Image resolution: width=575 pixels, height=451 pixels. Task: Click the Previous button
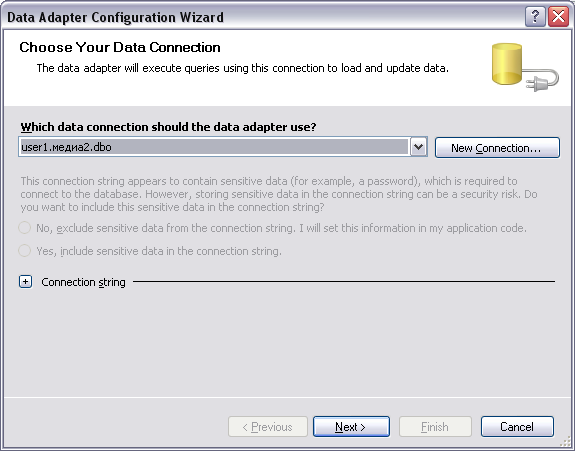[x=267, y=426]
